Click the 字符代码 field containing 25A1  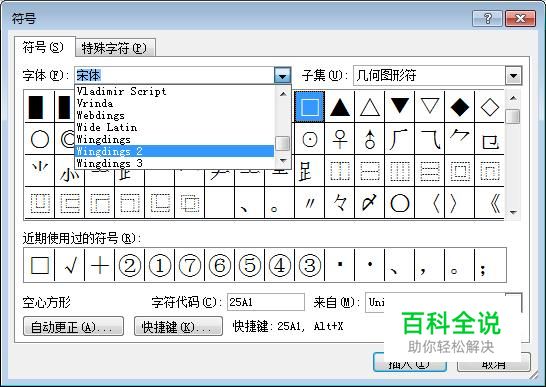point(266,302)
